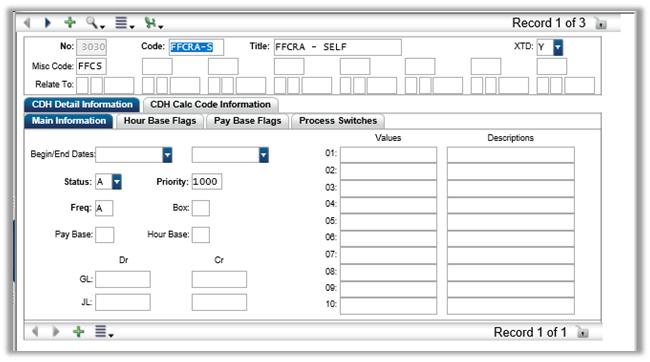
Task: Open the Process Switches tab
Action: point(338,121)
